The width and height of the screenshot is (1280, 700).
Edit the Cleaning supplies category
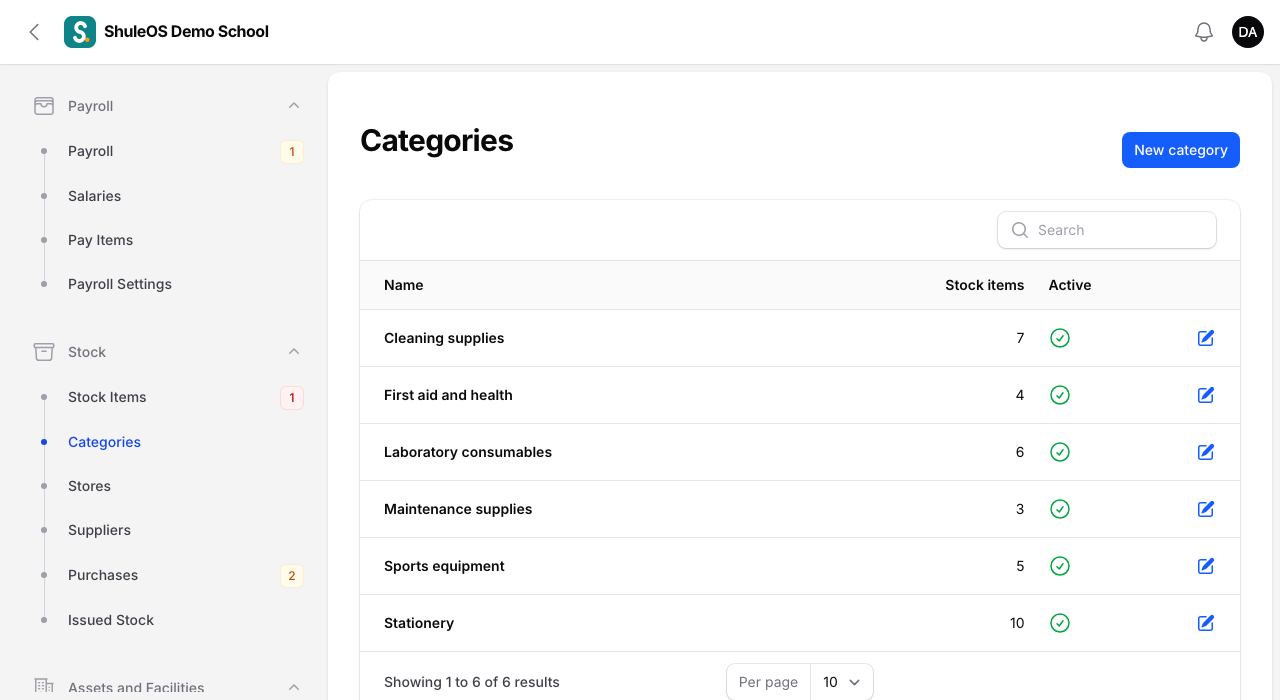coord(1206,338)
